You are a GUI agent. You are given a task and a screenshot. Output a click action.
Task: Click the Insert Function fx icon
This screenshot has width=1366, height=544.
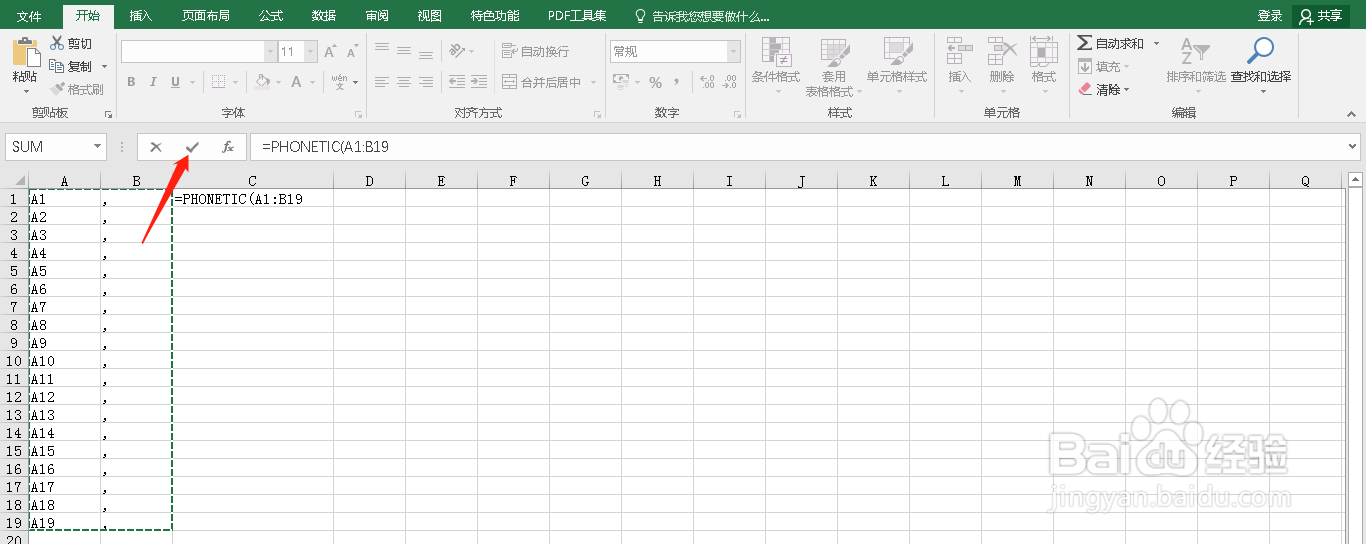click(x=228, y=147)
